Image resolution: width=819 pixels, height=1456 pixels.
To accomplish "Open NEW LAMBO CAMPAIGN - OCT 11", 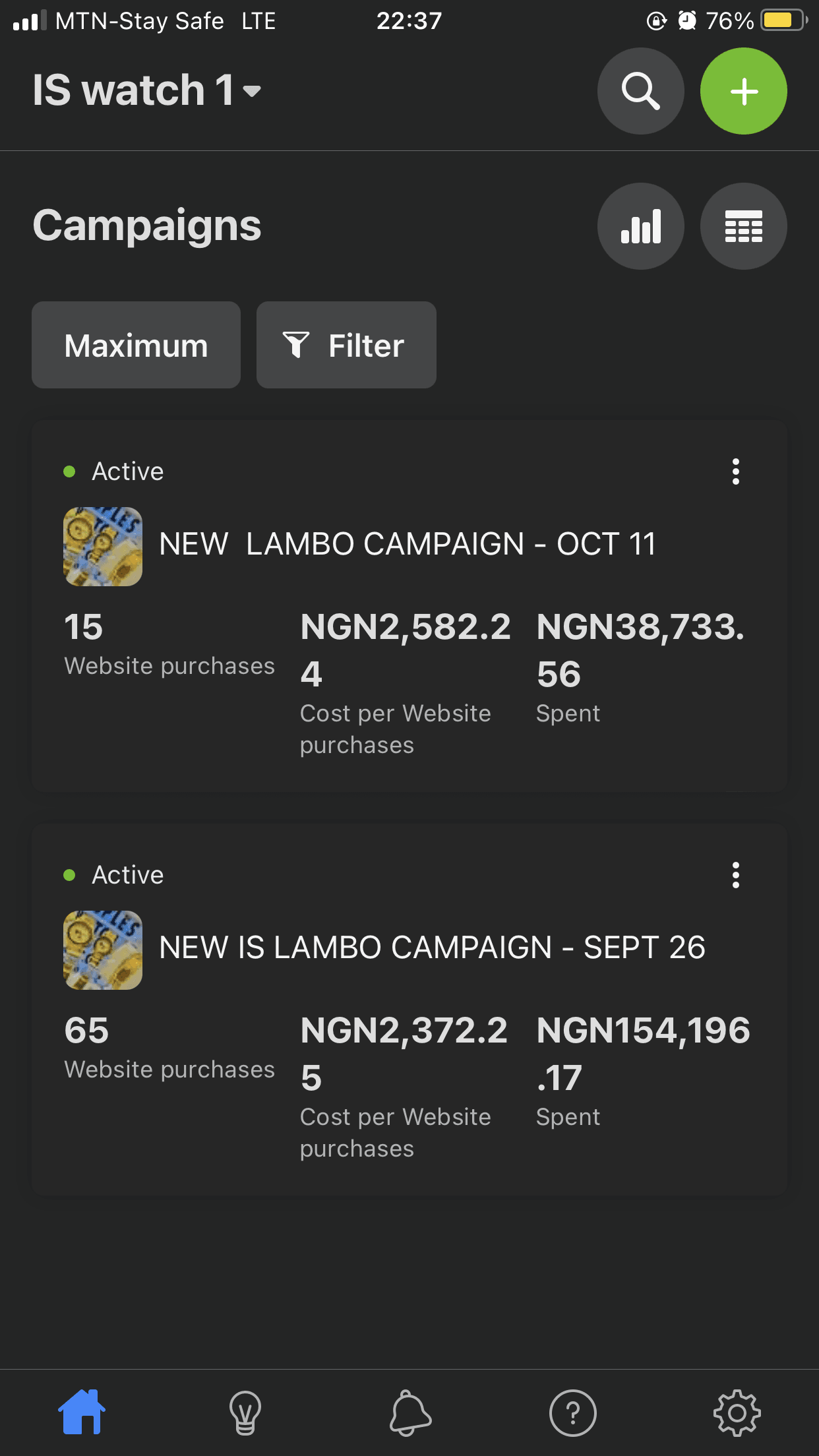I will (408, 545).
